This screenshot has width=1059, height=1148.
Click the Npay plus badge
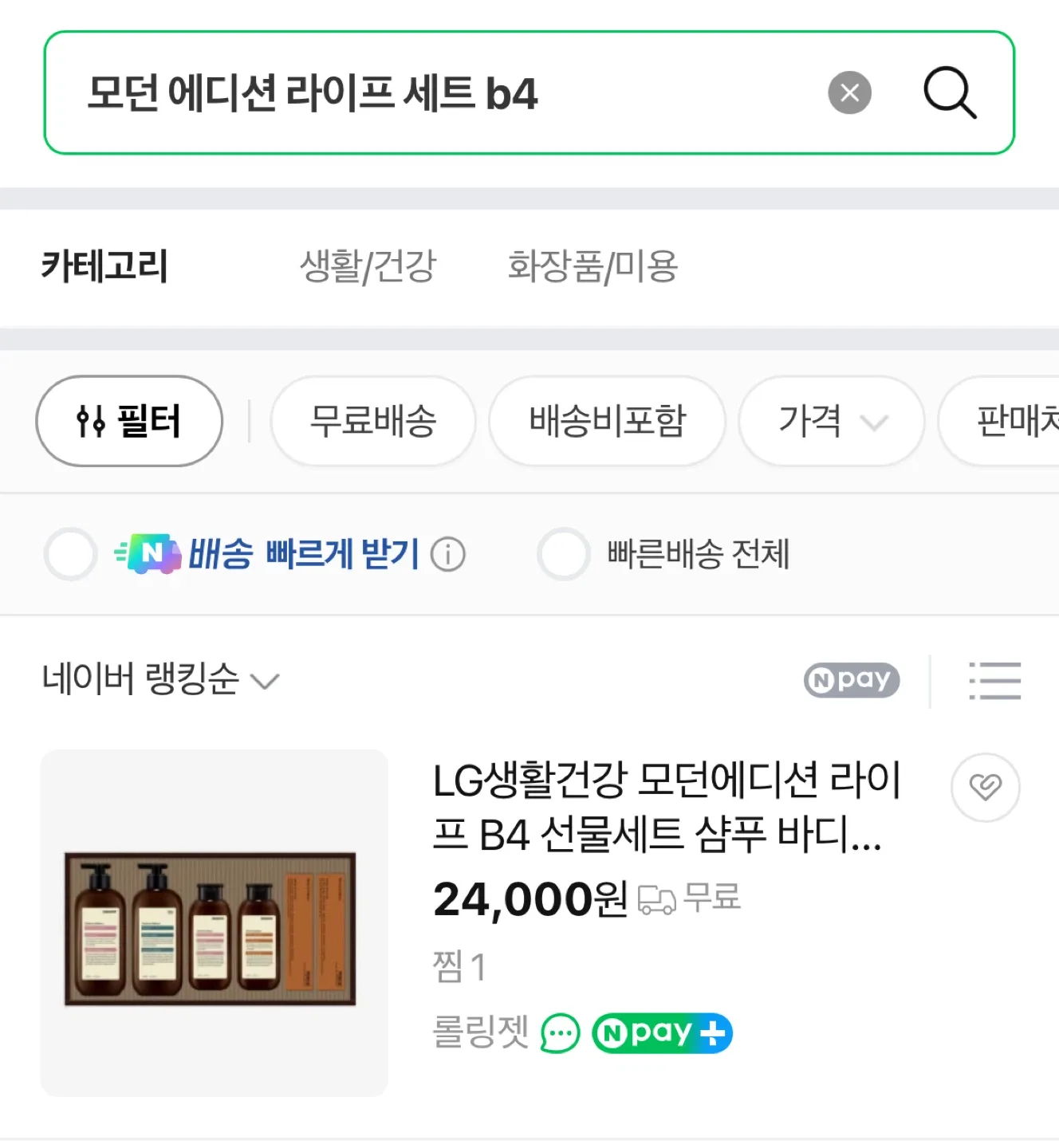point(662,1033)
